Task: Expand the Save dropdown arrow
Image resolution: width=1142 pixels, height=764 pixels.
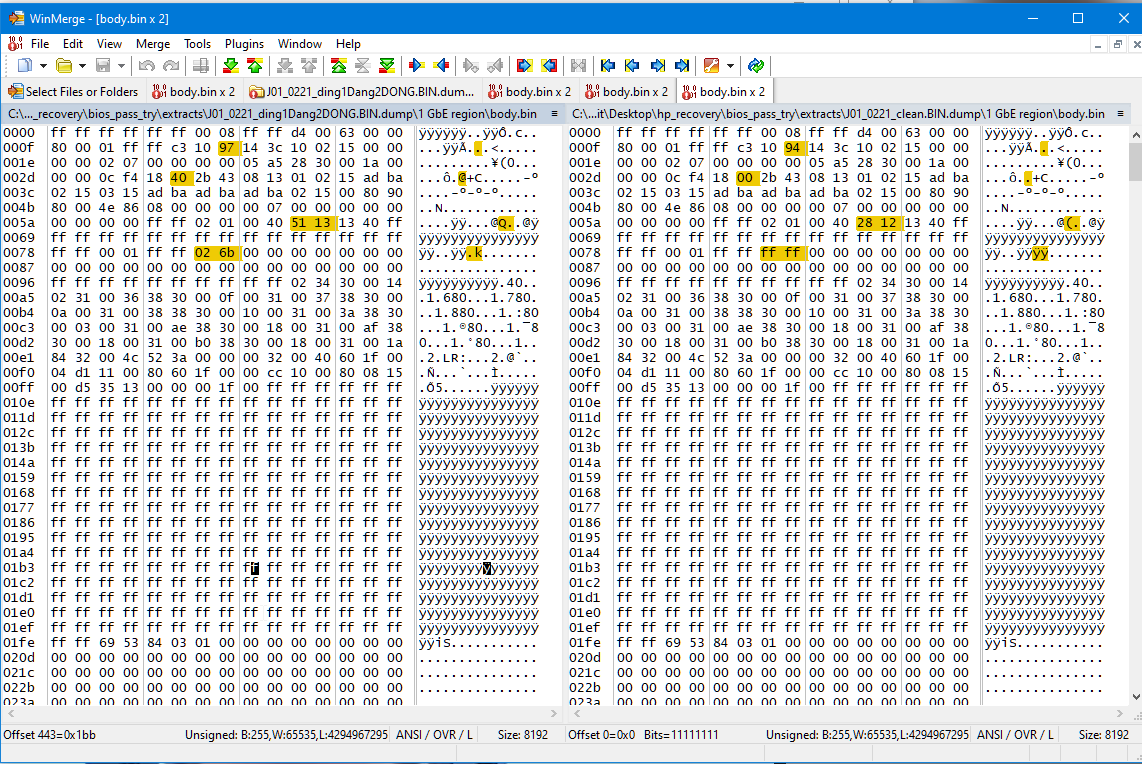Action: click(121, 66)
